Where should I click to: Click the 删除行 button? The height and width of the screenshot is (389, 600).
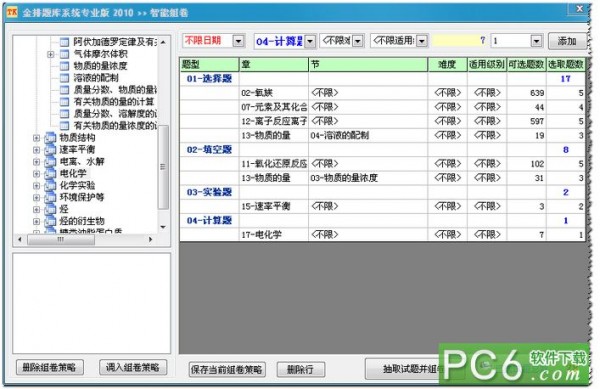[x=300, y=369]
